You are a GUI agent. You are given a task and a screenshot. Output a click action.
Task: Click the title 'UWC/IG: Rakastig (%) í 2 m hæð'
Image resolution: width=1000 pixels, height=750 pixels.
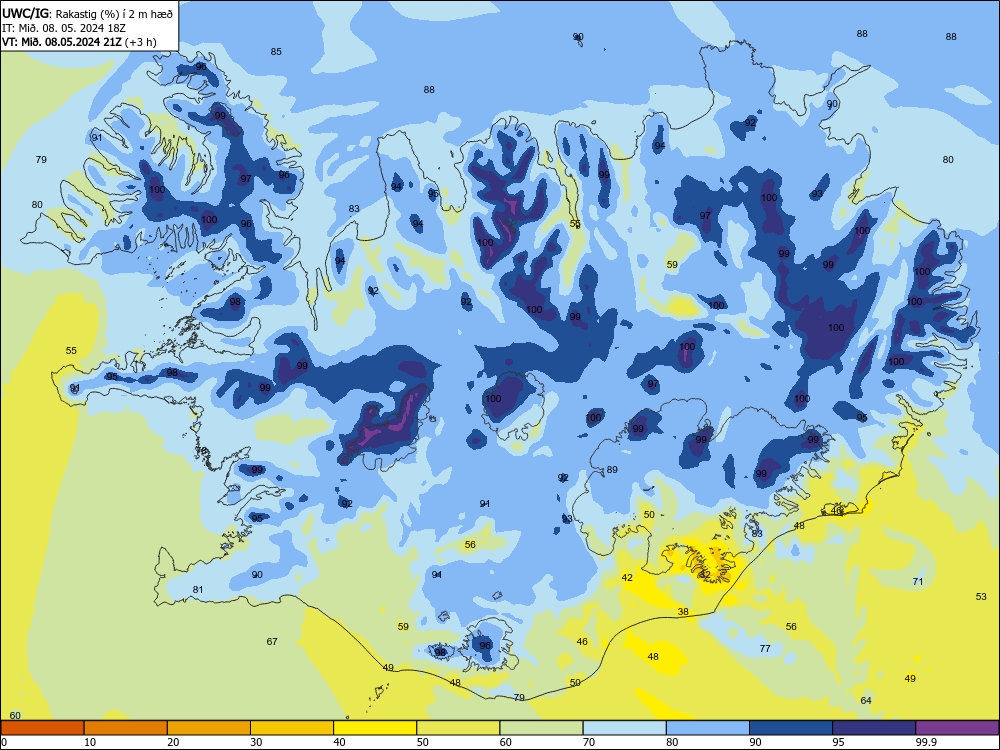coord(87,13)
